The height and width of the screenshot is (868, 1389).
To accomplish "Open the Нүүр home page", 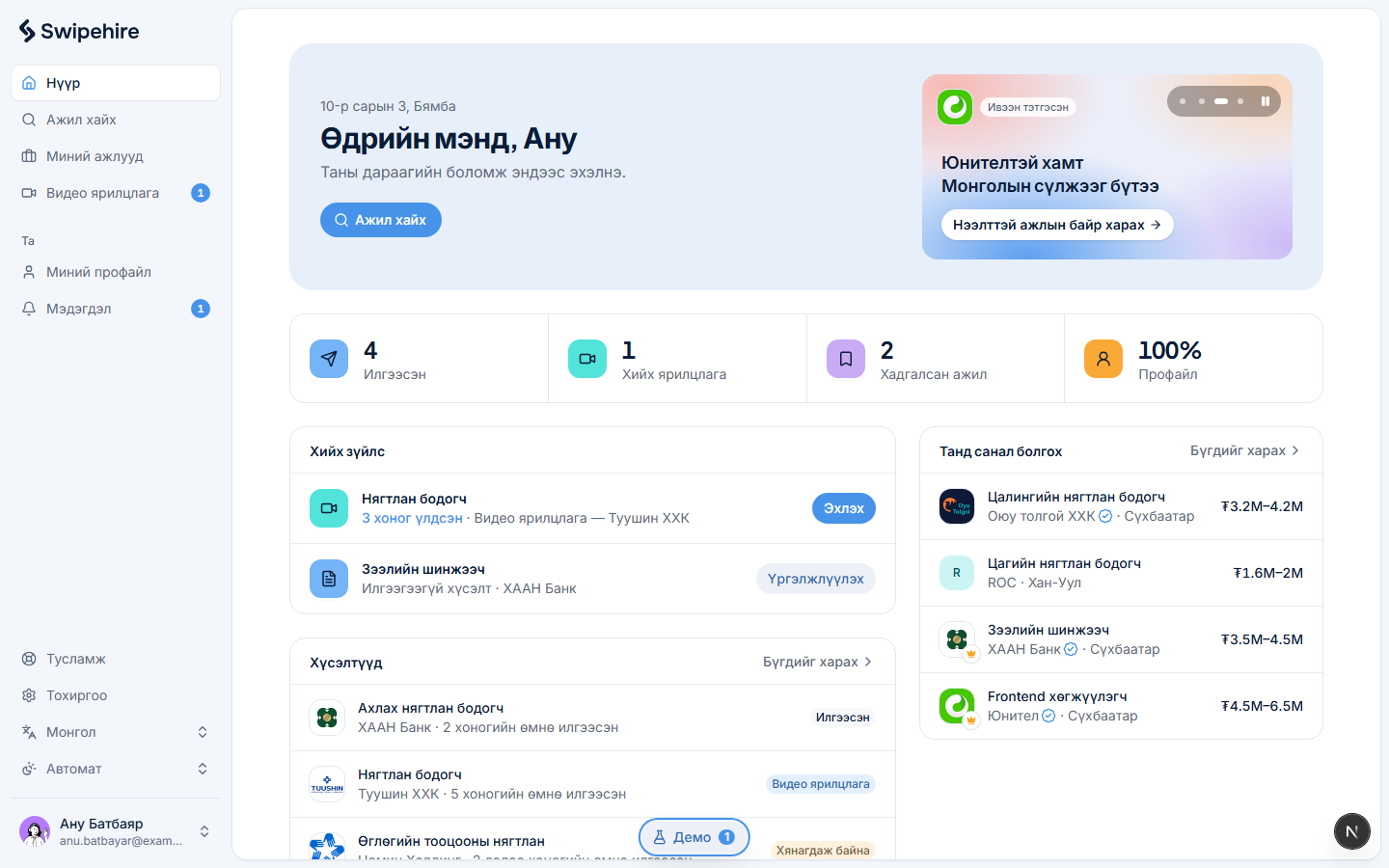I will click(116, 83).
